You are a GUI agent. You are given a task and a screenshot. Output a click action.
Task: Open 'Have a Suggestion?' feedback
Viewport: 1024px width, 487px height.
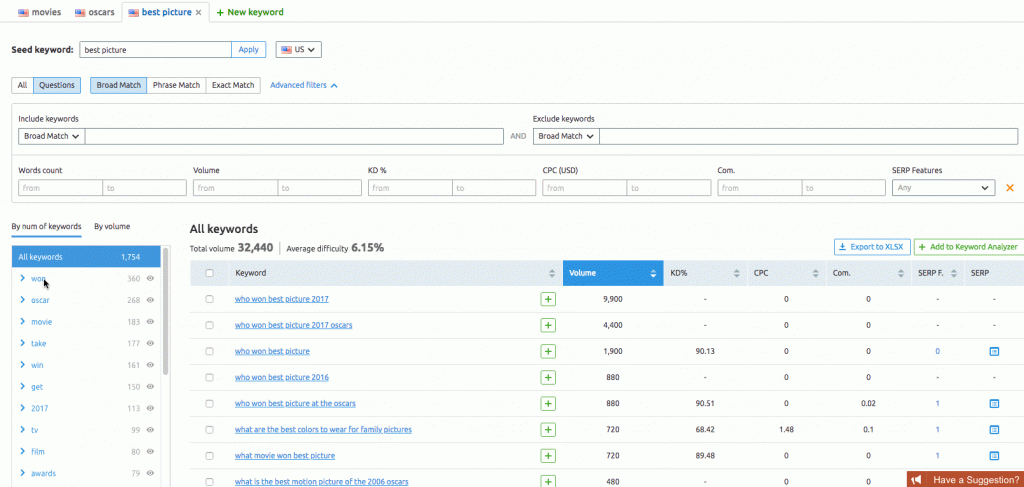point(965,479)
